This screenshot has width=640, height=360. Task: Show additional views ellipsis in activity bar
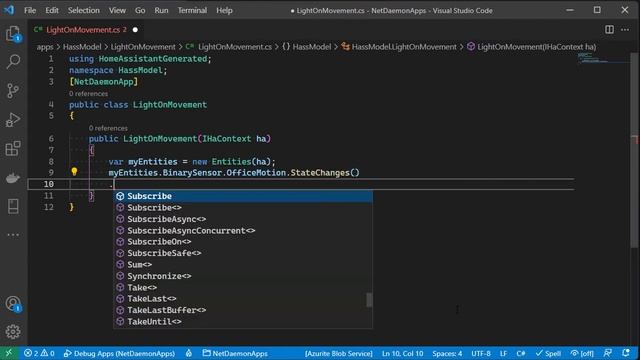(x=13, y=235)
